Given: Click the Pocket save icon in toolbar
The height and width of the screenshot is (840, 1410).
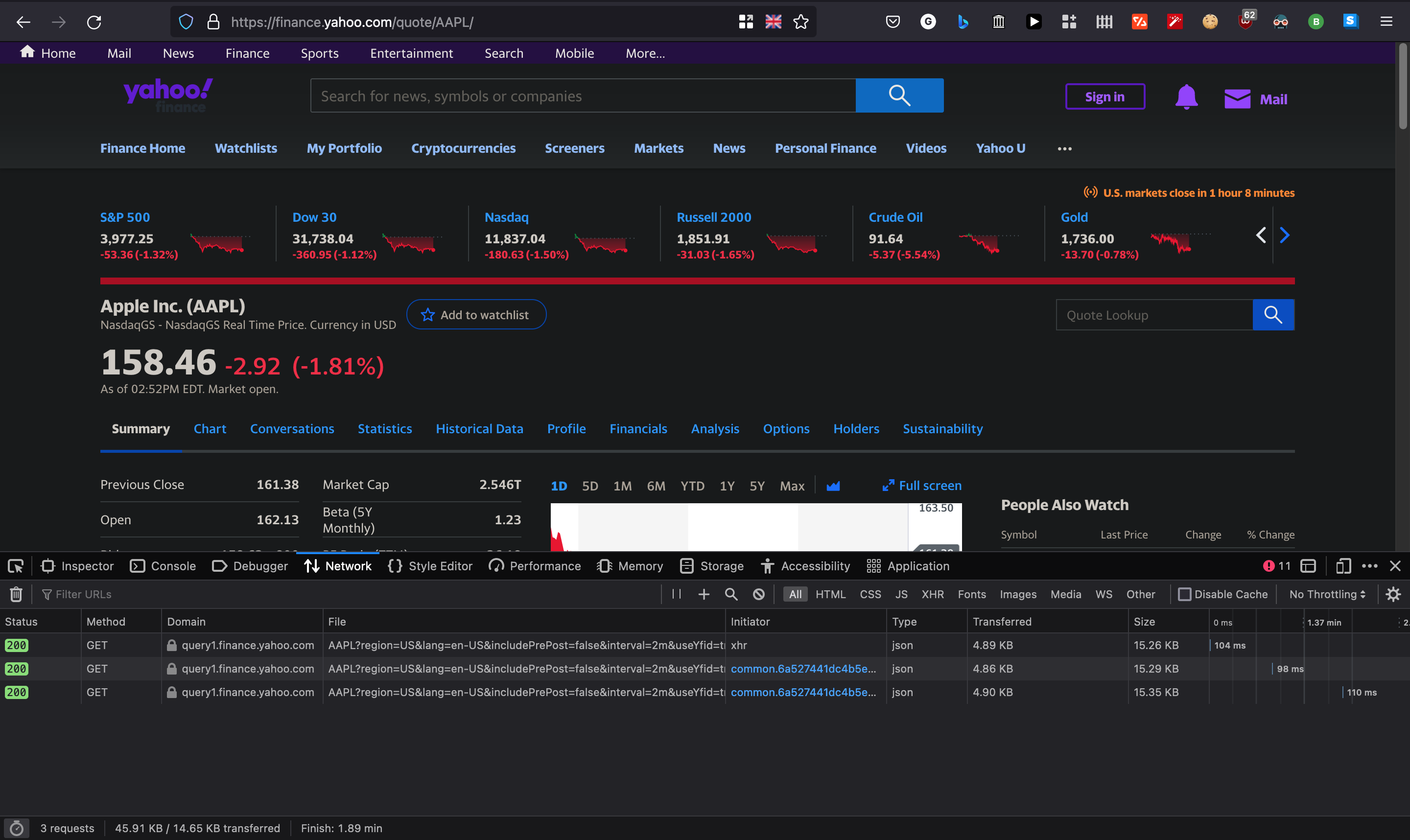Looking at the screenshot, I should tap(893, 22).
